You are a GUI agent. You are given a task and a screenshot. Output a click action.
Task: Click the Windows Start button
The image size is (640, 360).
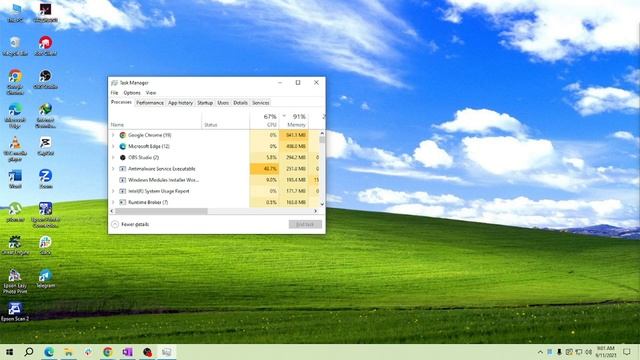coord(9,352)
